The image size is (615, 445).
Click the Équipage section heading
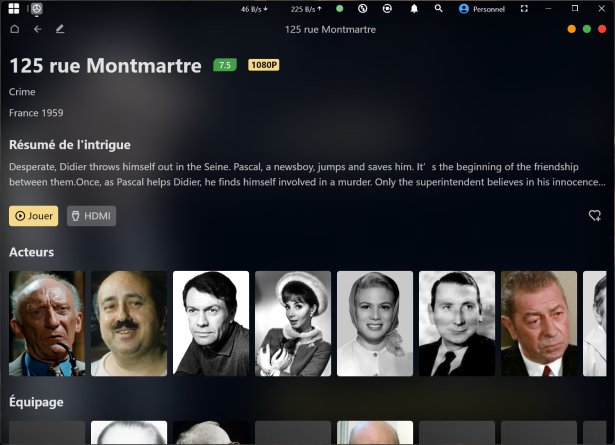tap(36, 402)
